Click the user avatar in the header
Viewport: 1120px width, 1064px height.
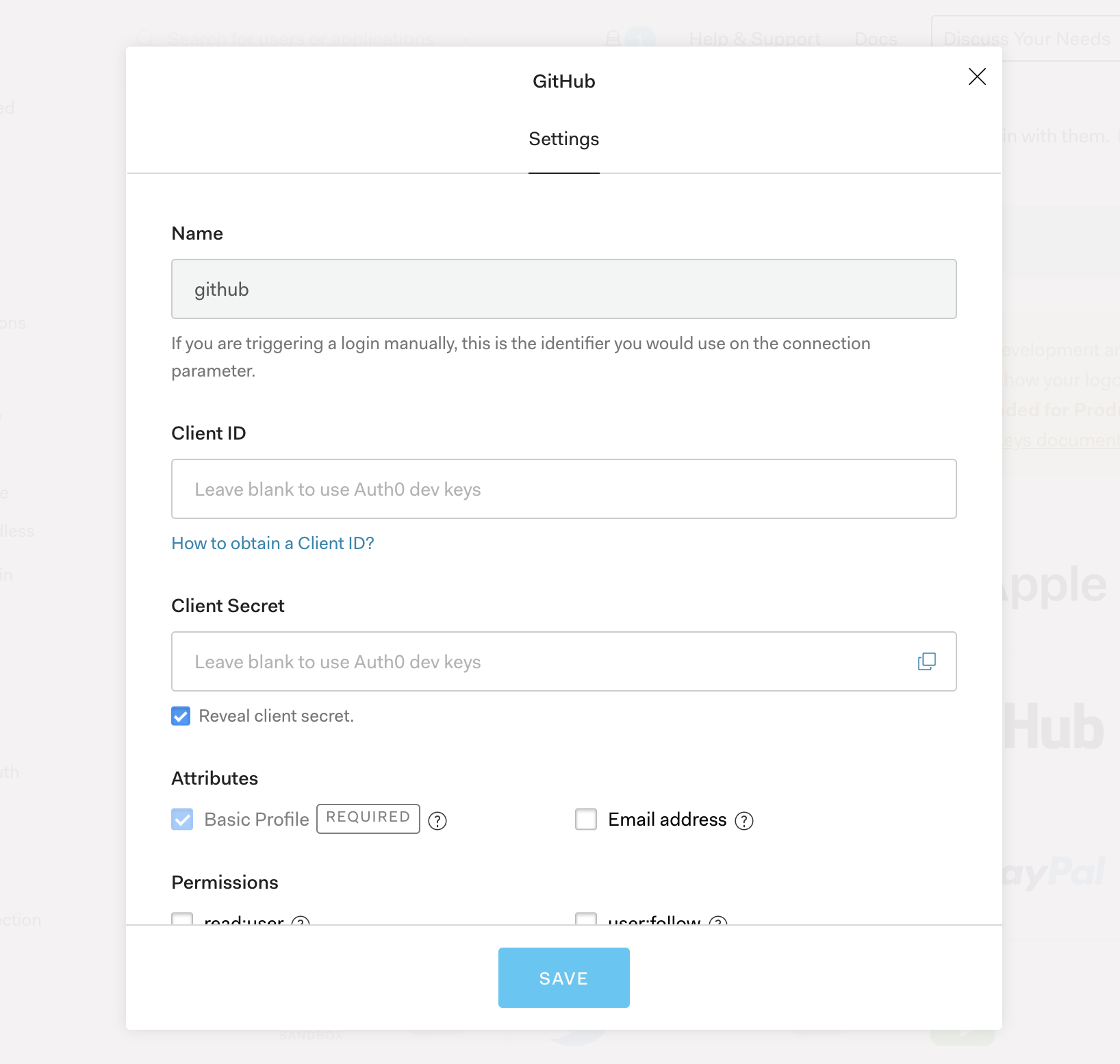[x=641, y=38]
